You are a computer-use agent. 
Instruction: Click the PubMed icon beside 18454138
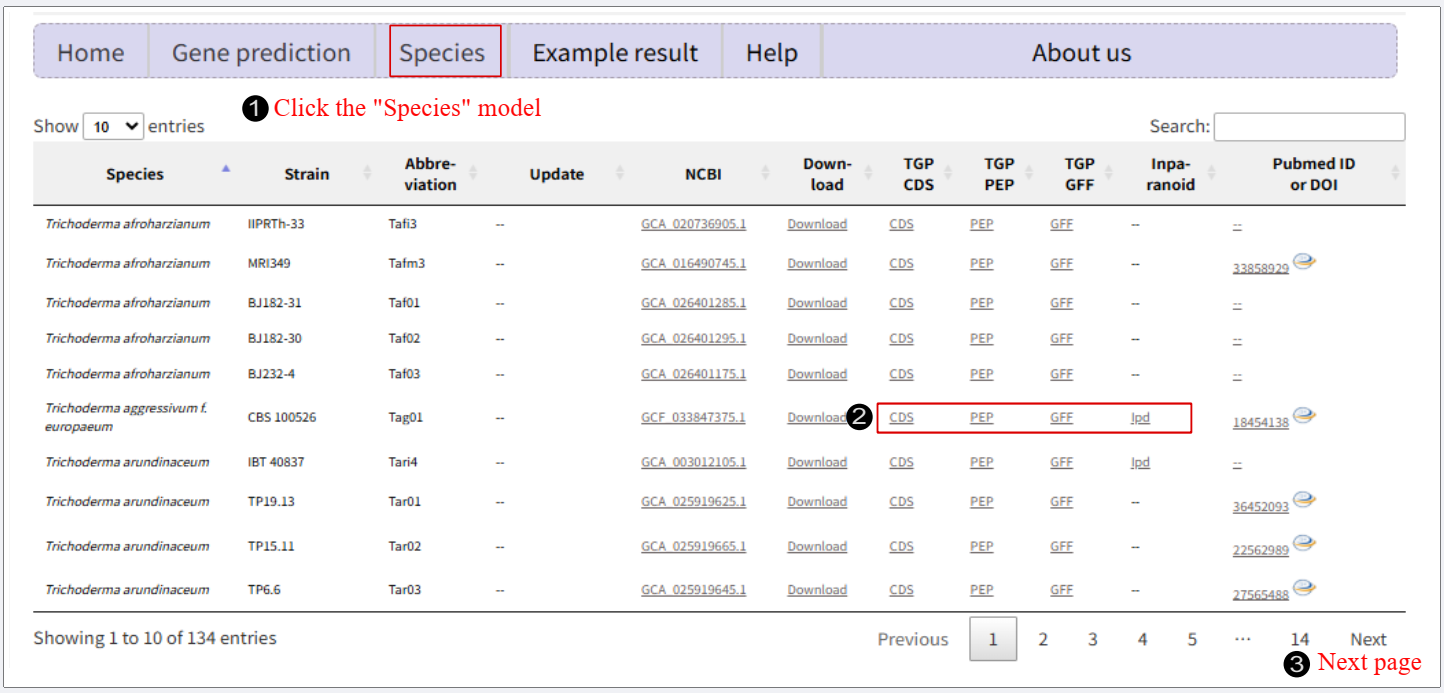[x=1303, y=415]
